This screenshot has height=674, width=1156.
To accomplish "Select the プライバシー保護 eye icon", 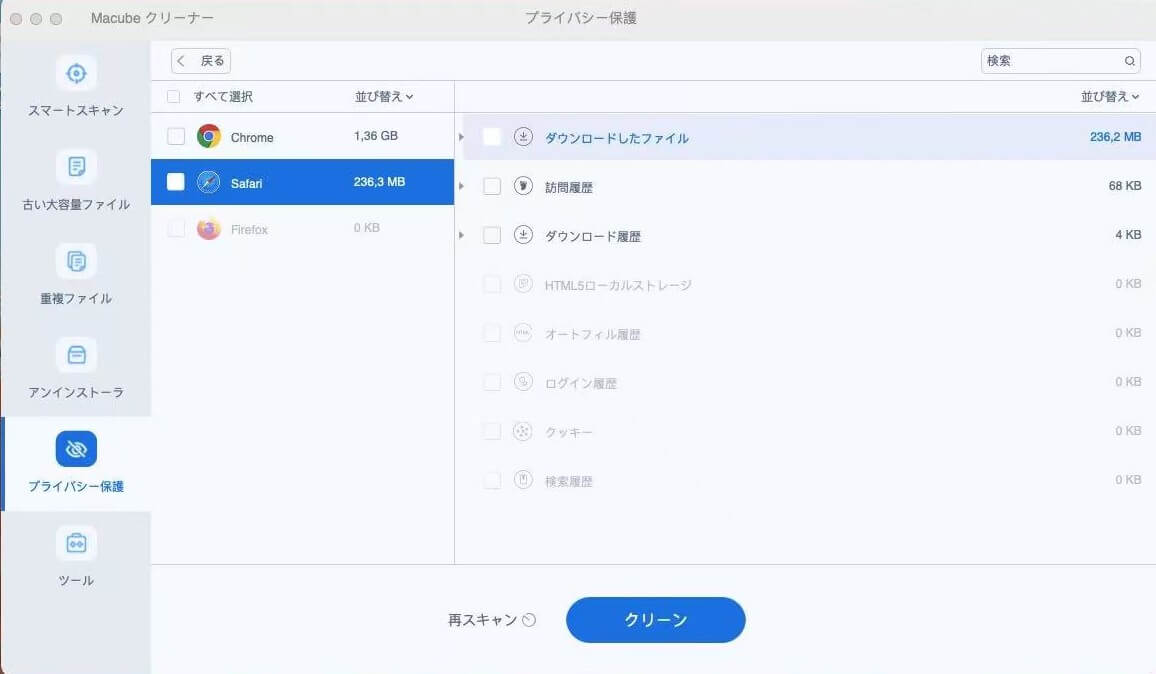I will (x=76, y=448).
